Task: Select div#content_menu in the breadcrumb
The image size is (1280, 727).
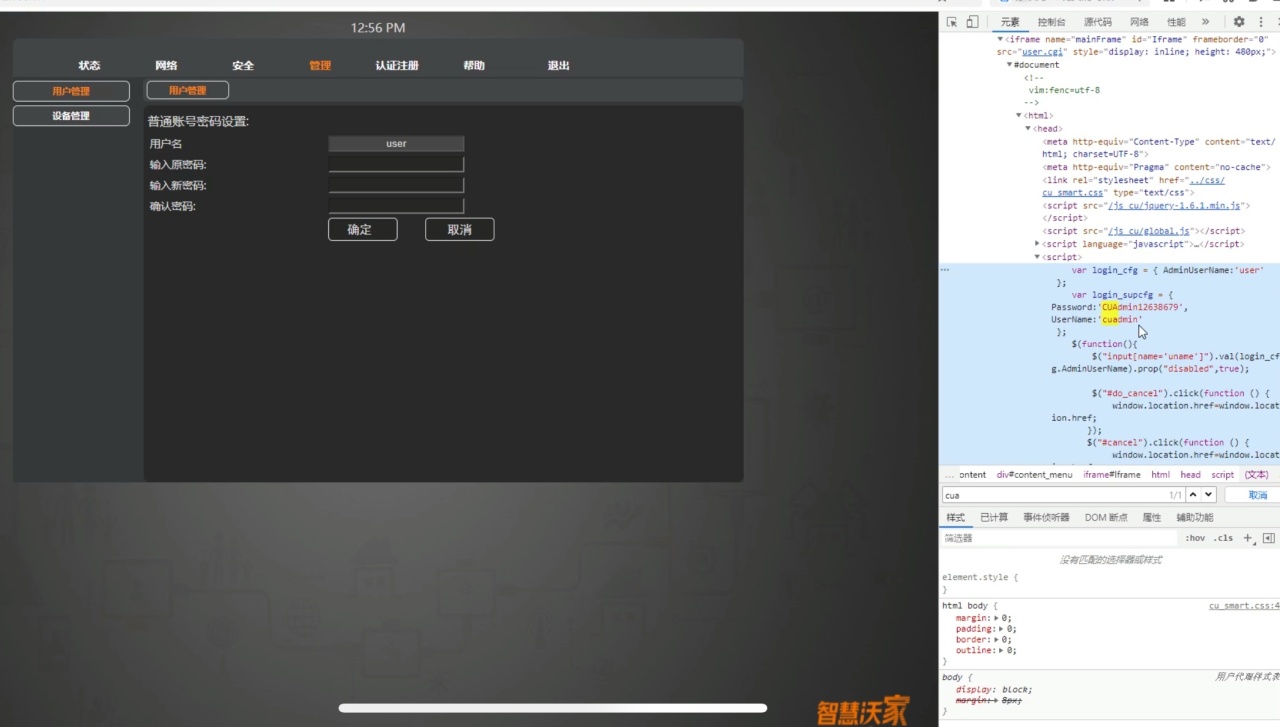Action: (1034, 475)
